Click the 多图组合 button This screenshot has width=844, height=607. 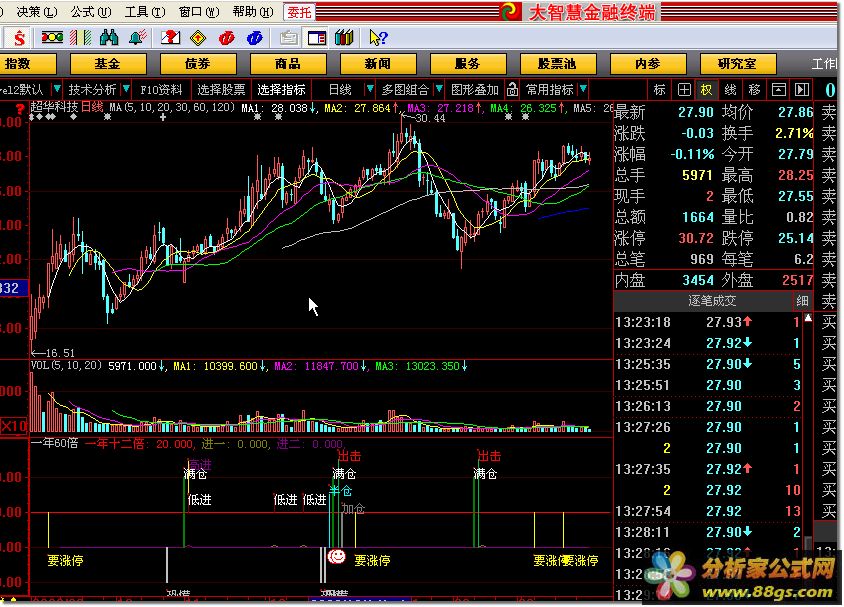(x=405, y=89)
